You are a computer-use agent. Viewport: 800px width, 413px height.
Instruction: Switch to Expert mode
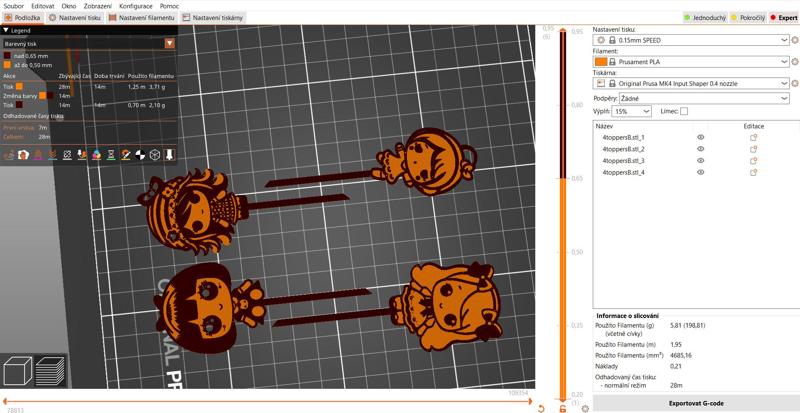784,18
